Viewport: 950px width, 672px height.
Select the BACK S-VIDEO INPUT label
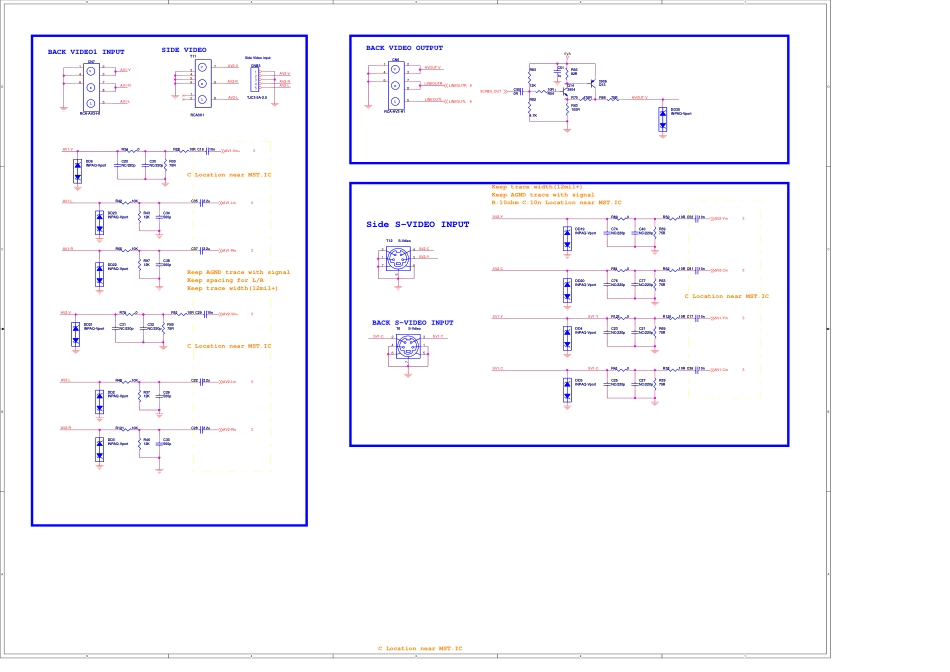(x=412, y=323)
